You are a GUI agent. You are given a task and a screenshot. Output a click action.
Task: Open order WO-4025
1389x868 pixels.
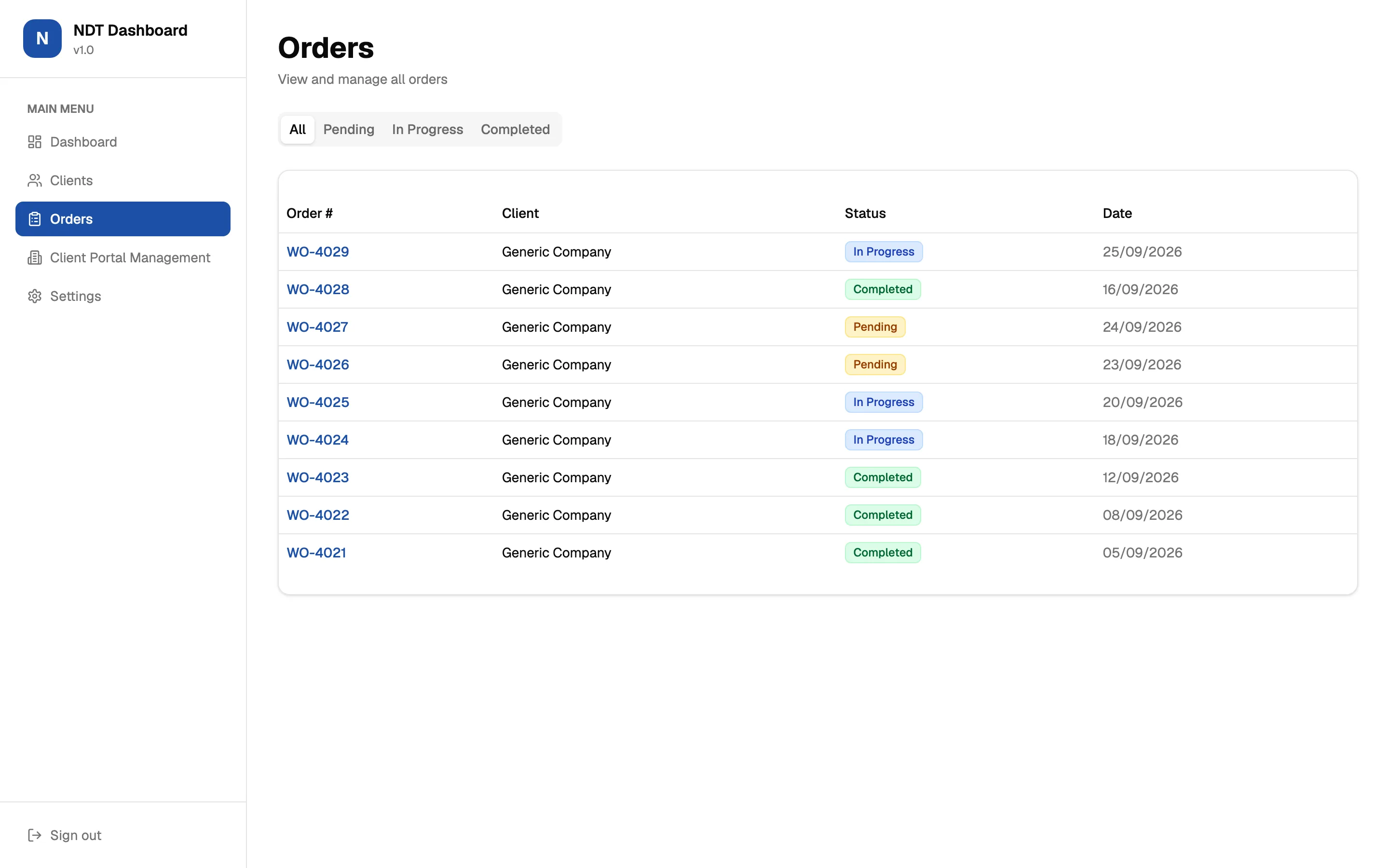point(317,402)
